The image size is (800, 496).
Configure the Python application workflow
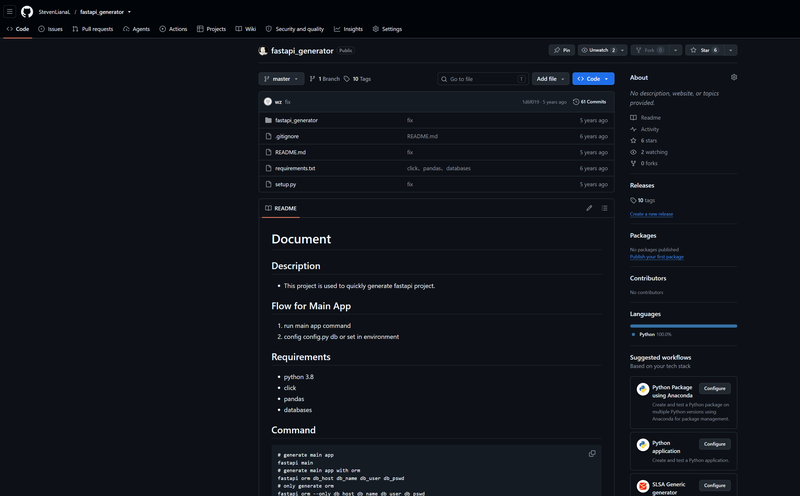(714, 444)
